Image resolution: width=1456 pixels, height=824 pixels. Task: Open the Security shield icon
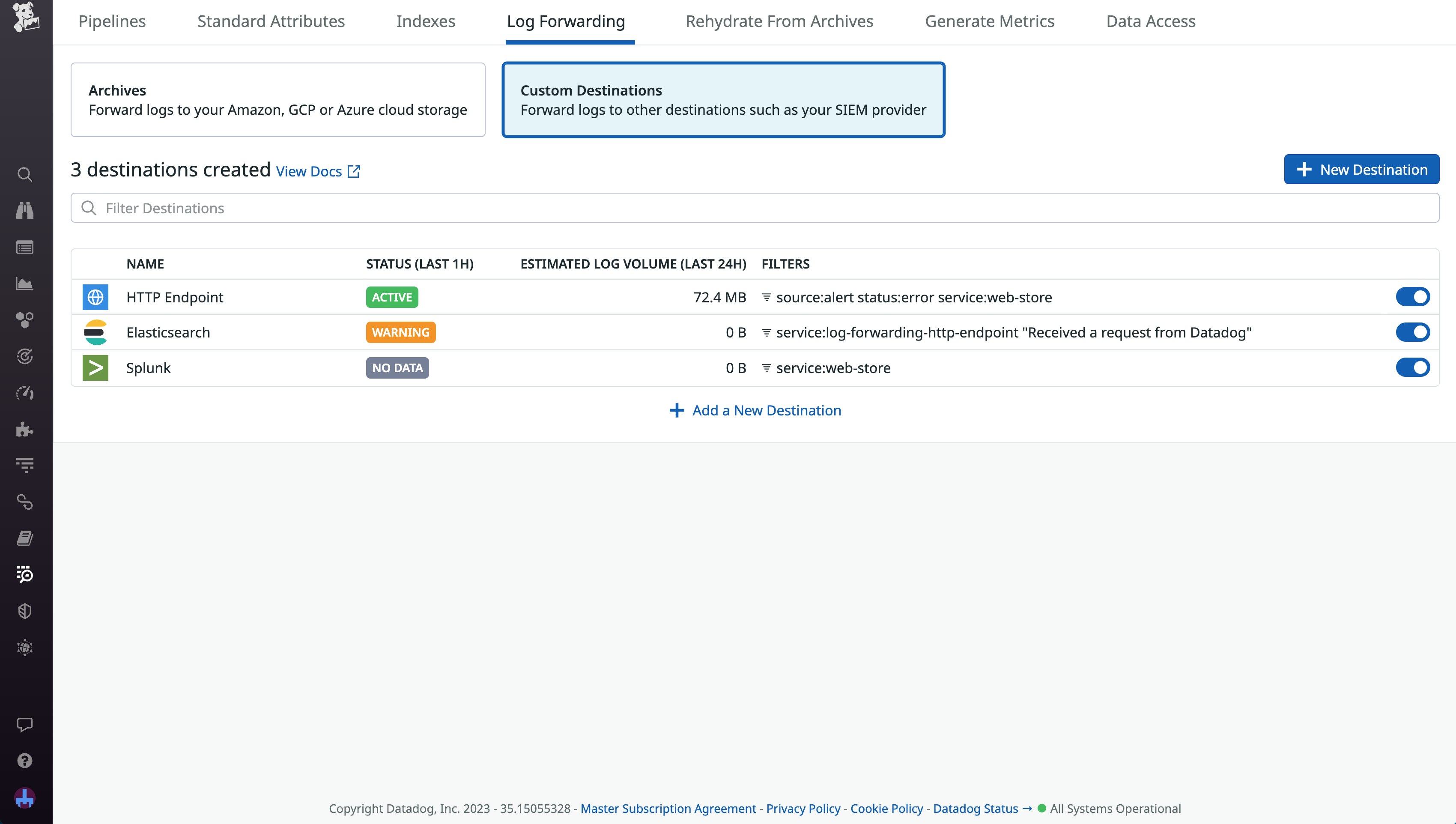(25, 611)
